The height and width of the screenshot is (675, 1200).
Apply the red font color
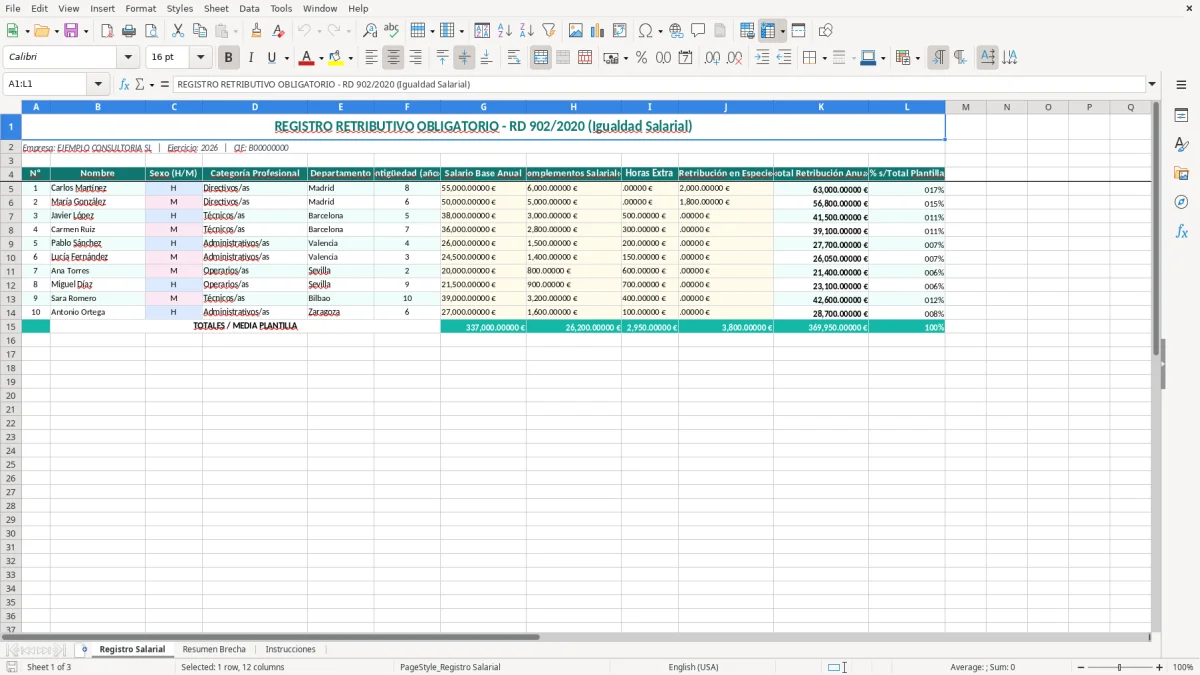307,58
